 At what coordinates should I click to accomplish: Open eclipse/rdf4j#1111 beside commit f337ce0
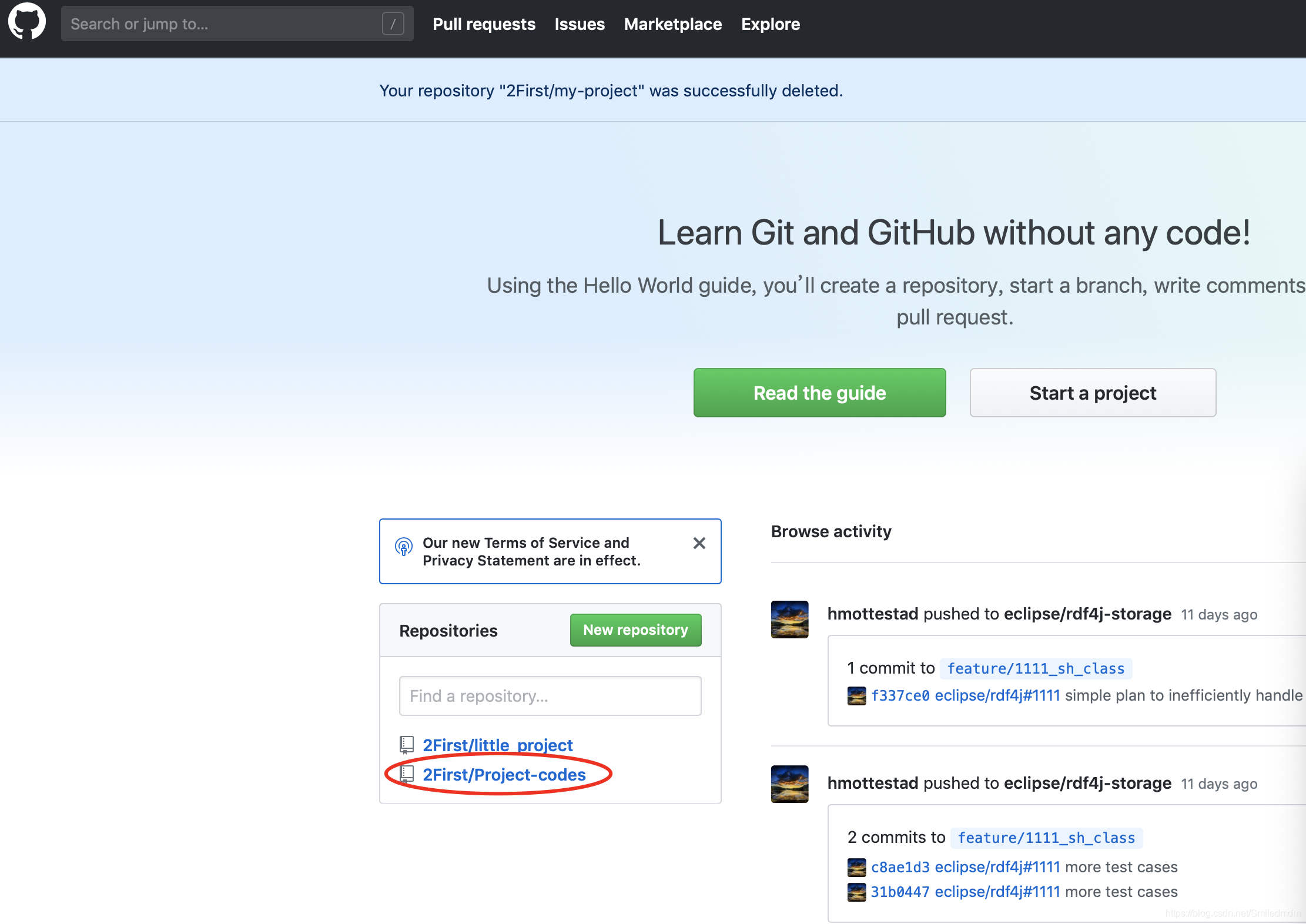[x=997, y=695]
